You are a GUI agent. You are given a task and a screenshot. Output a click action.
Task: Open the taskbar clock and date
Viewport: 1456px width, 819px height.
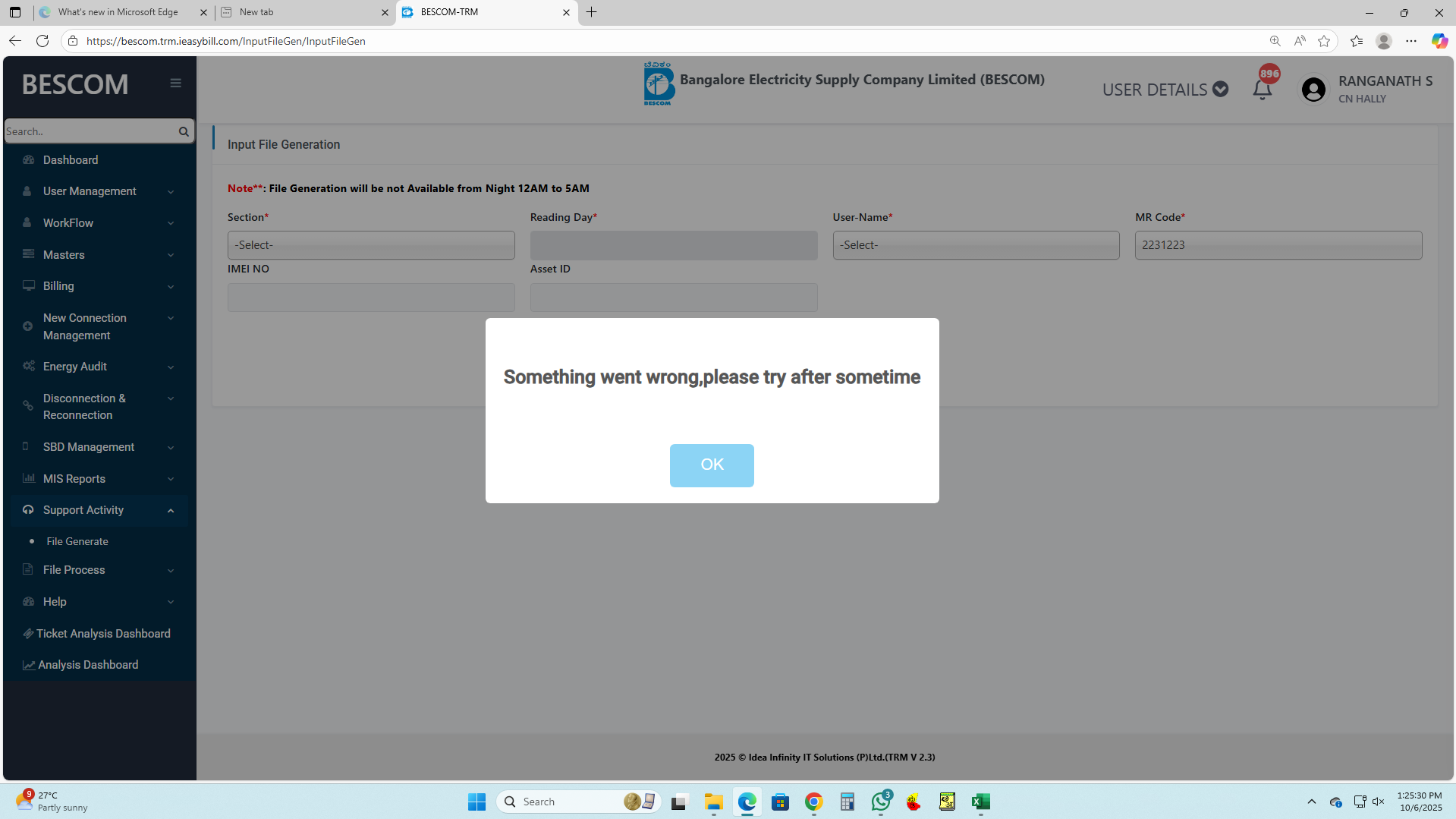pos(1420,802)
